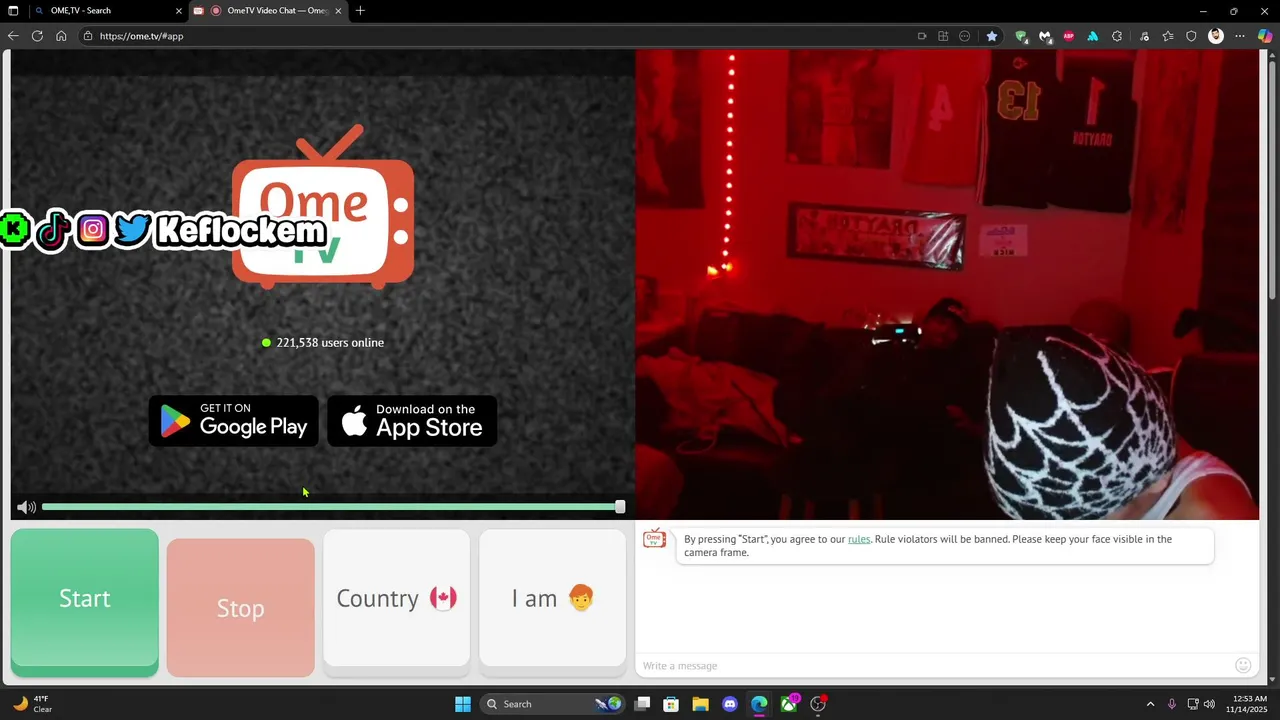Viewport: 1280px width, 720px height.
Task: Open the app available icon in address bar
Action: [x=943, y=36]
